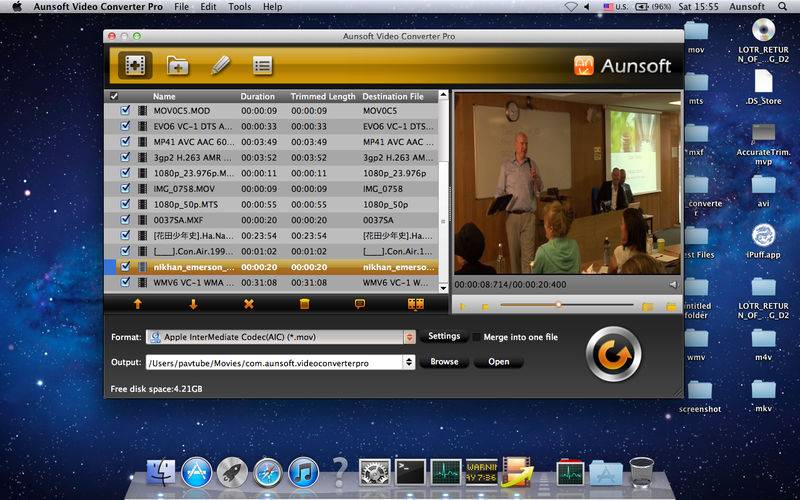Click the video preview image
800x500 pixels.
pos(567,184)
